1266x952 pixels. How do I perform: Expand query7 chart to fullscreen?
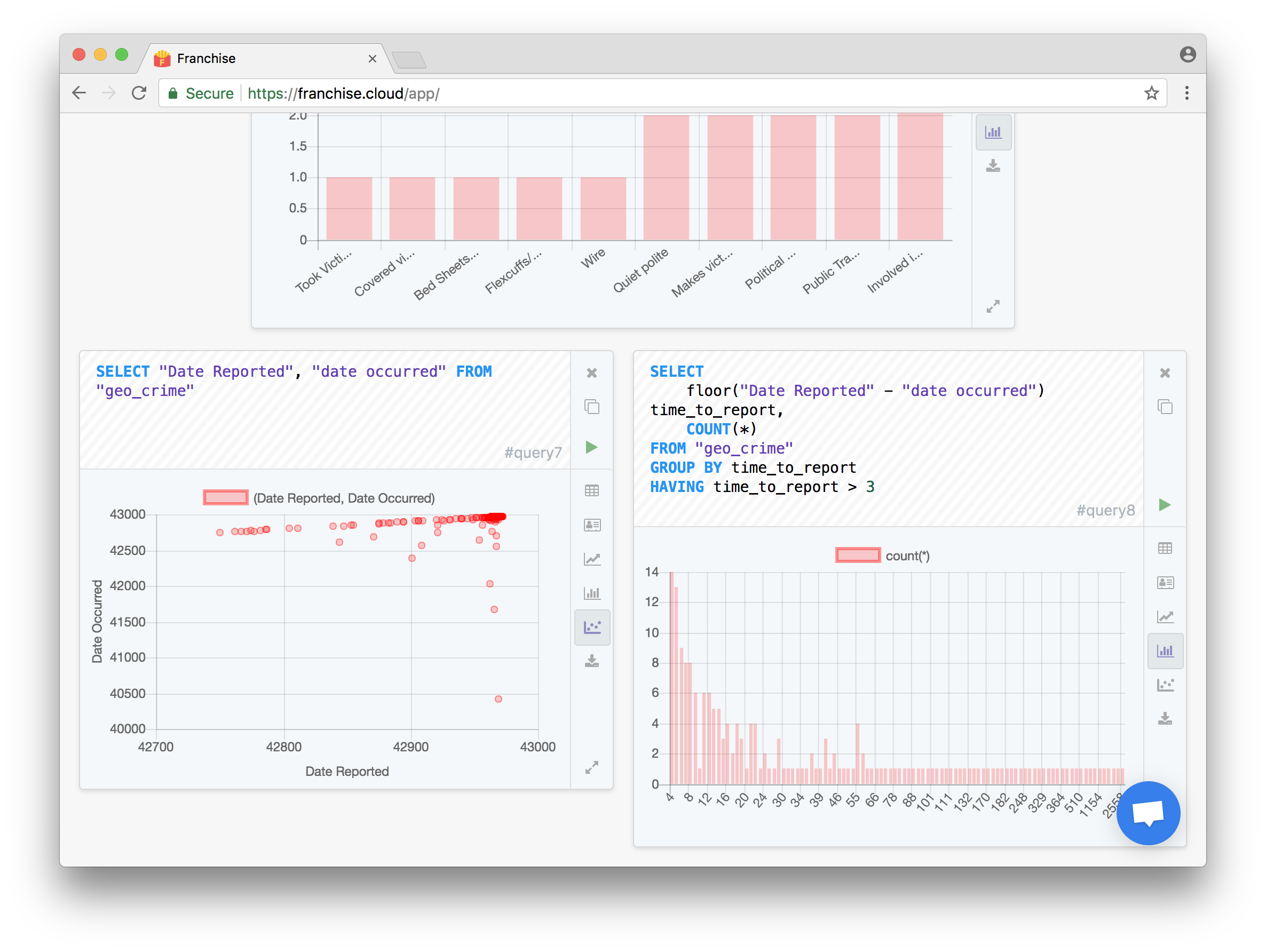tap(591, 768)
